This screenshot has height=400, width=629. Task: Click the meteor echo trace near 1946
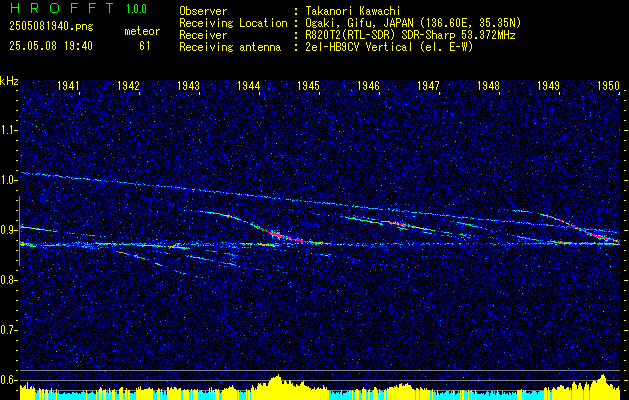[x=401, y=225]
